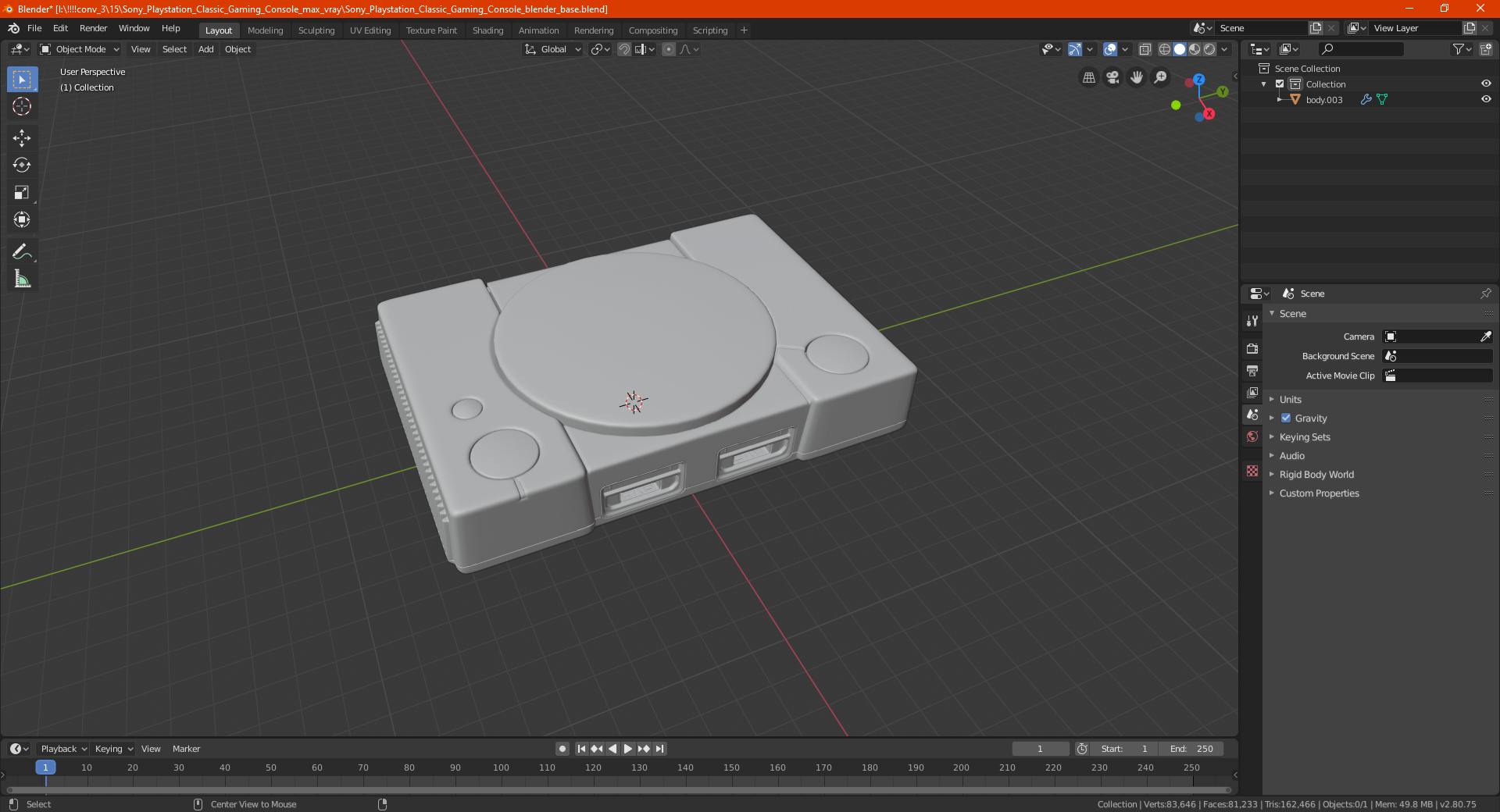Switch to the UV Editing workspace tab
This screenshot has width=1500, height=812.
point(370,30)
